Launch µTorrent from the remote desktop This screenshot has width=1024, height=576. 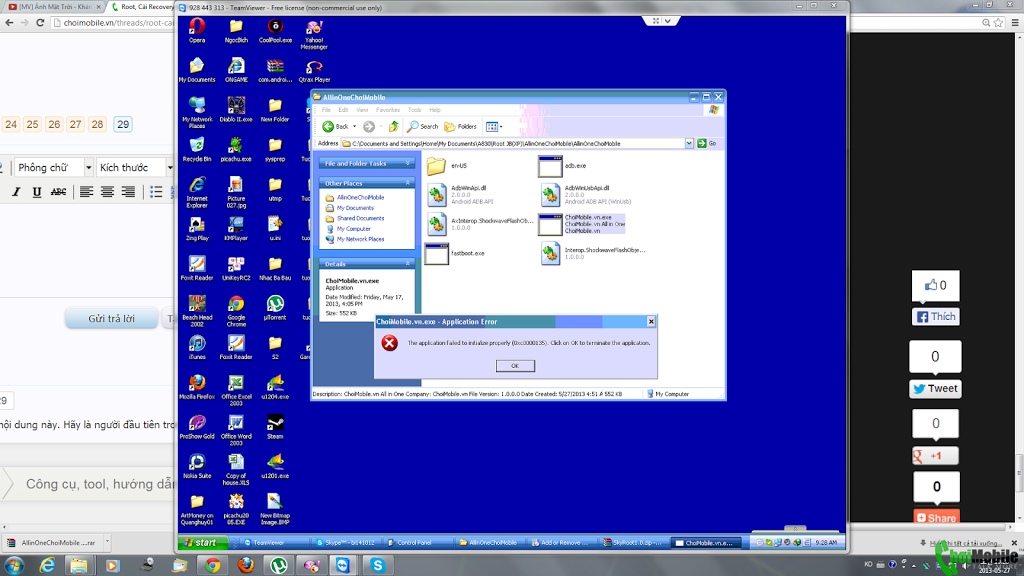coord(275,308)
